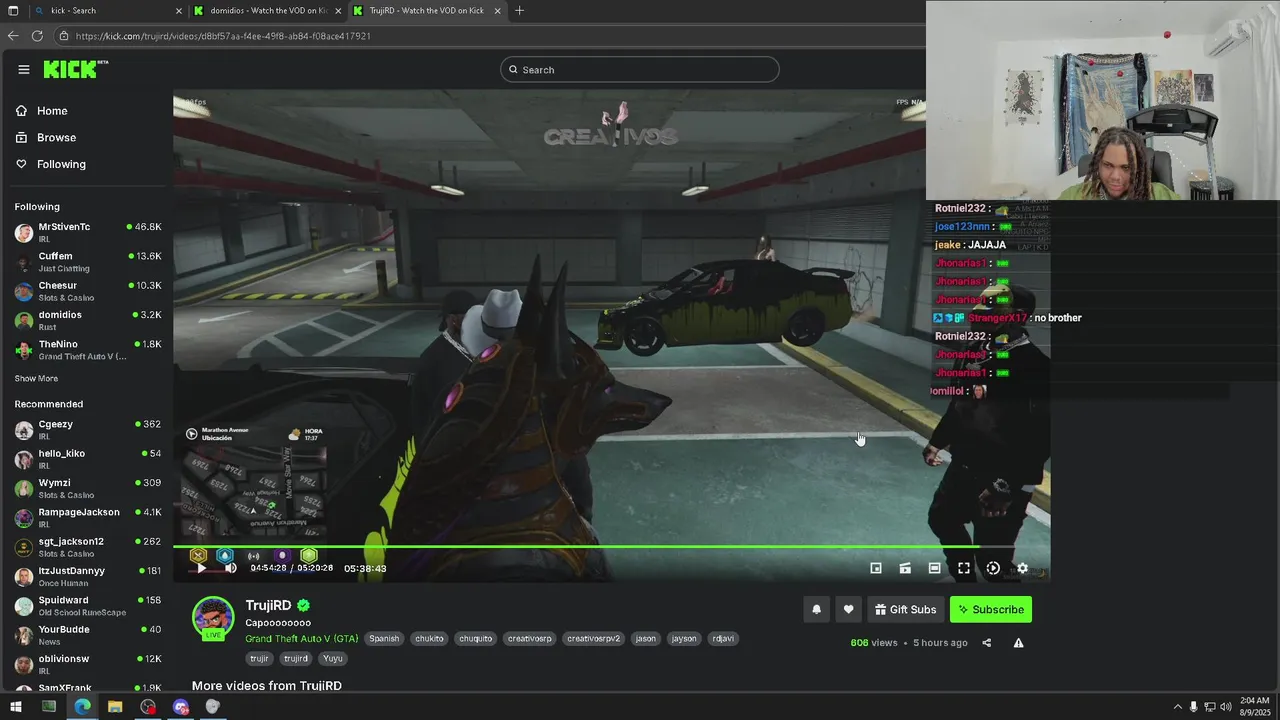1280x720 pixels.
Task: Open the recommended channel sgt_jackson12
Action: (88, 547)
